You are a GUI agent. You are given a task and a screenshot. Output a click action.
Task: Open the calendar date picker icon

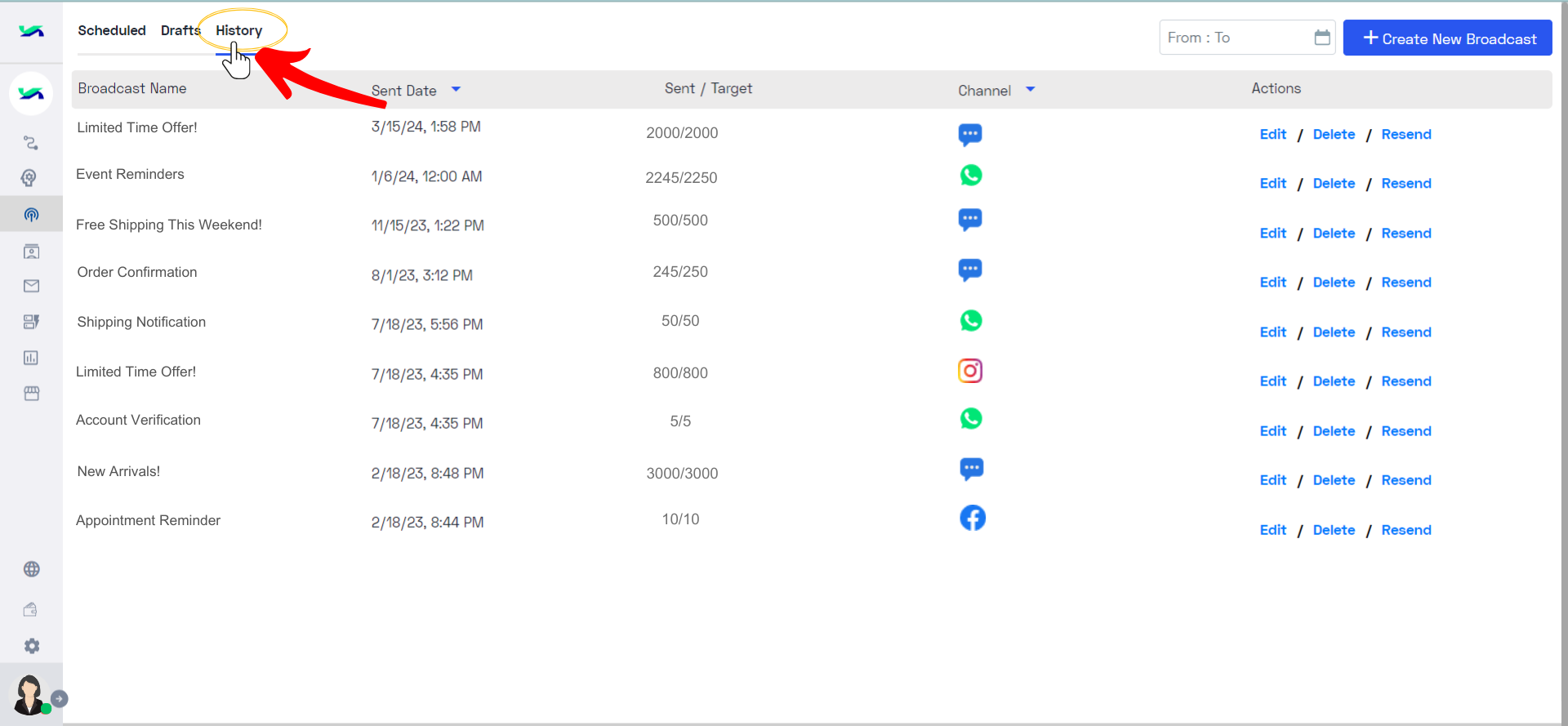[x=1322, y=38]
